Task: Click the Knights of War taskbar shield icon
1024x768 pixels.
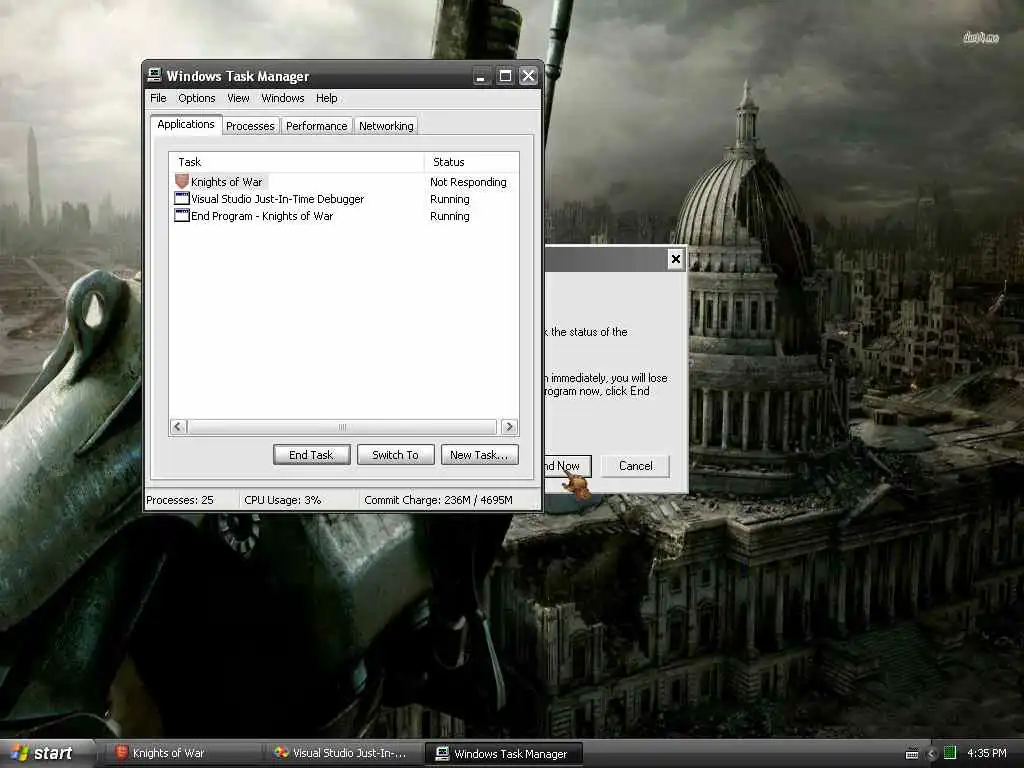Action: [x=121, y=752]
